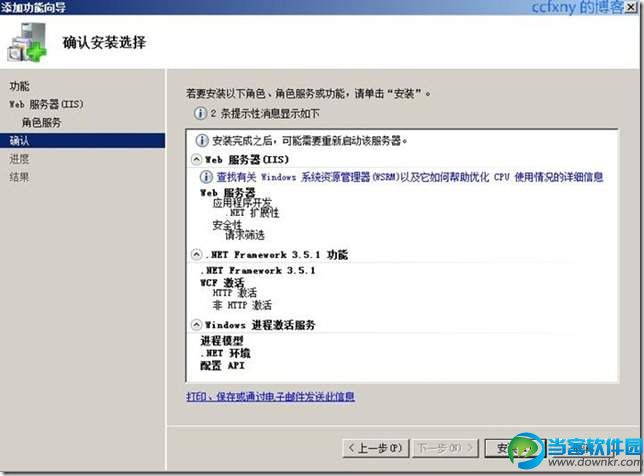Collapse the Windows 进程激活服务 section
The image size is (644, 476).
196,325
